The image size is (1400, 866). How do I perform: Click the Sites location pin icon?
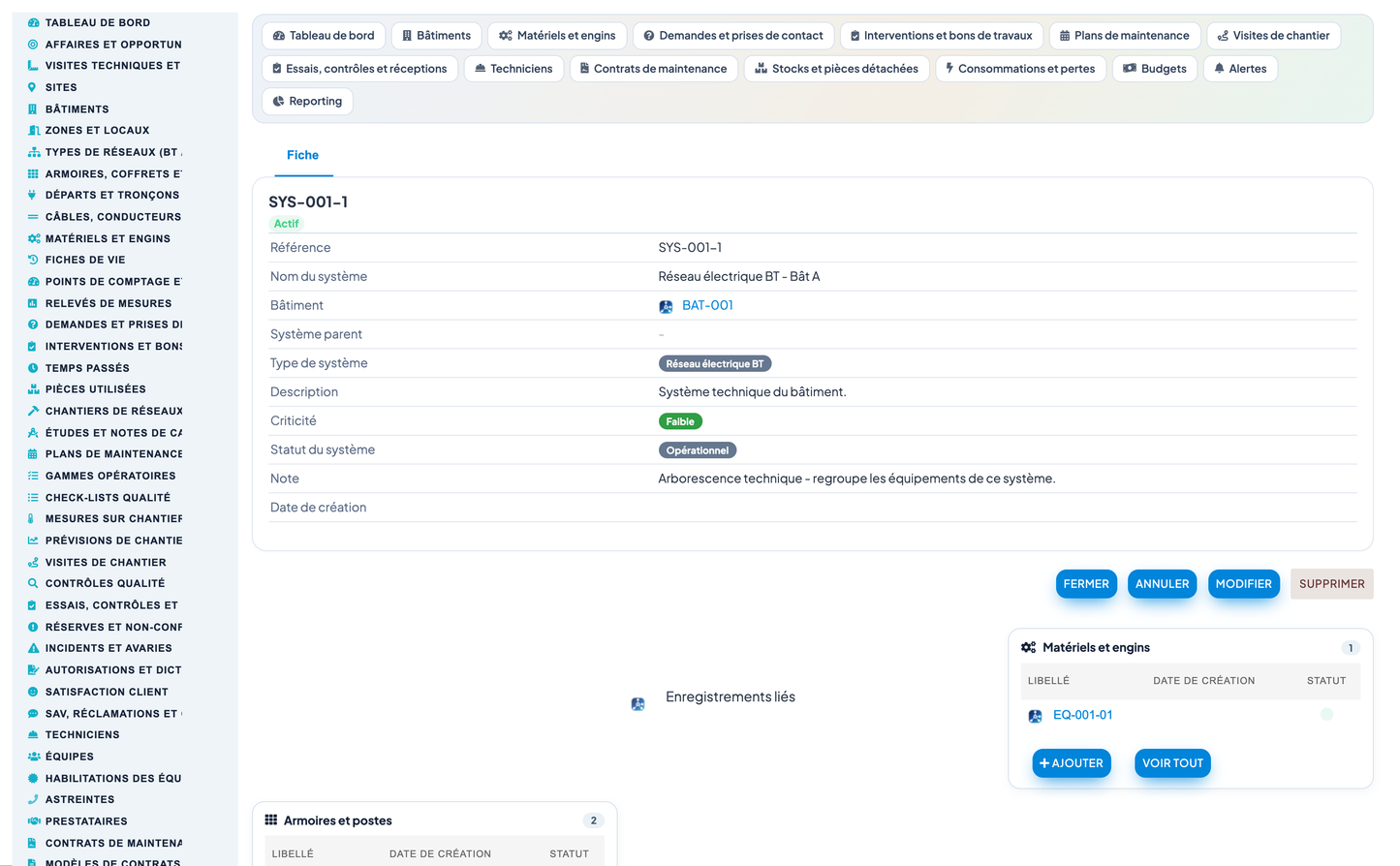(x=33, y=87)
